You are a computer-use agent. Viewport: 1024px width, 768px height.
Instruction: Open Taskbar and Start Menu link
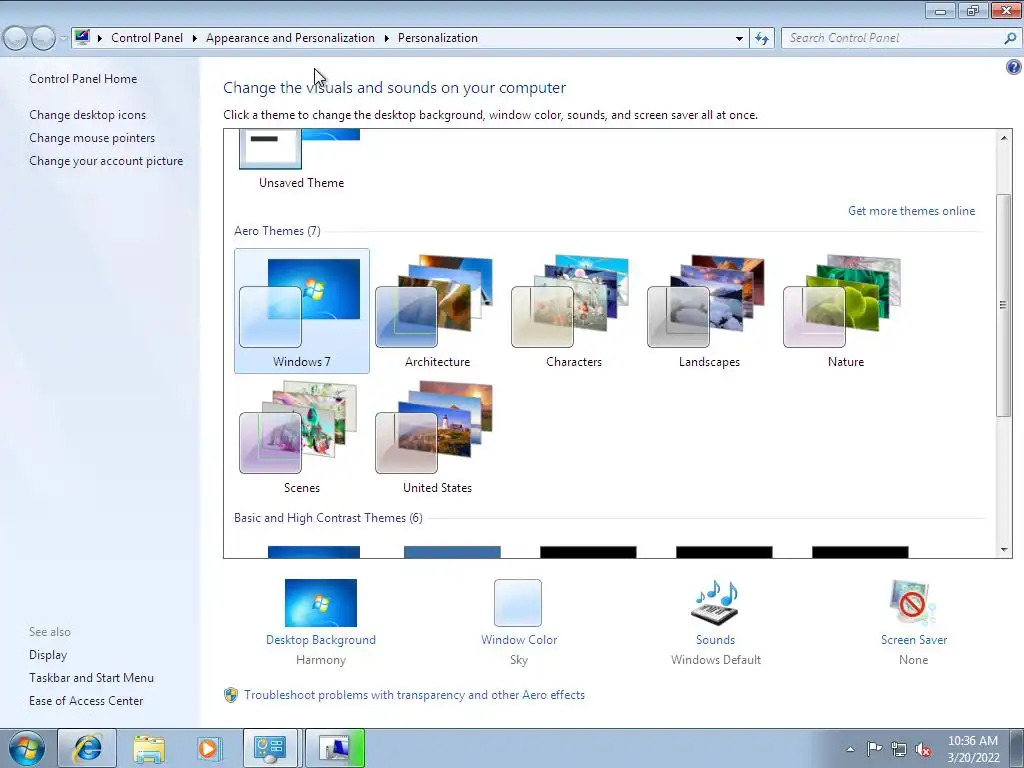[91, 678]
